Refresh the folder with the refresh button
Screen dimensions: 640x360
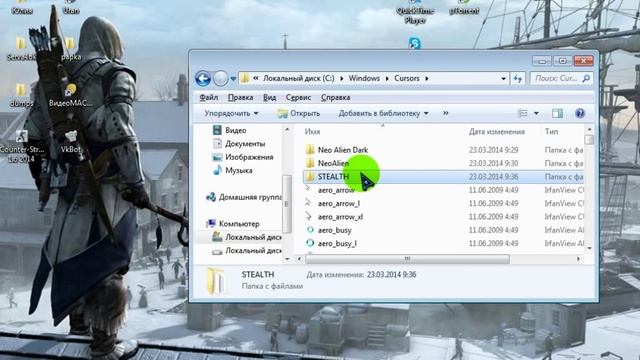[x=518, y=78]
